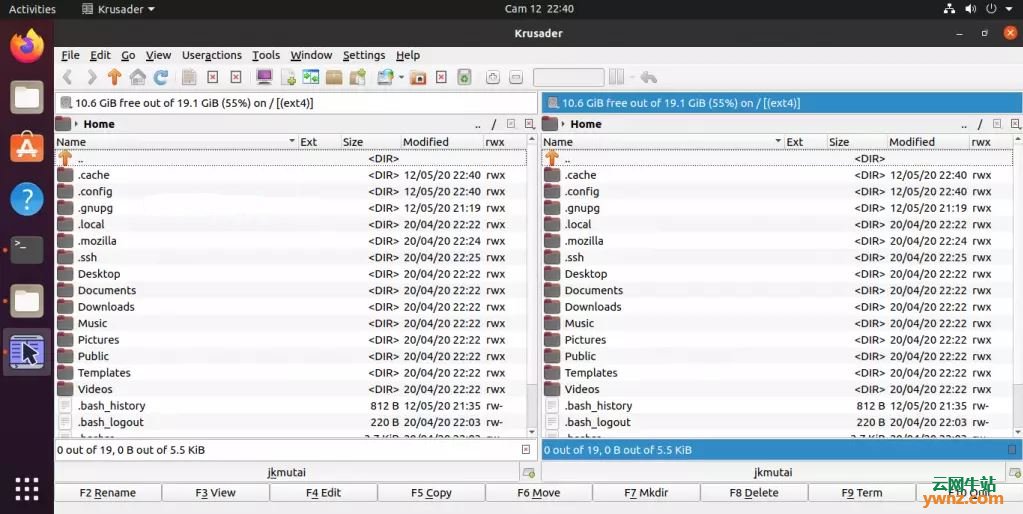Click the left panel Modified column header
Viewport: 1023px width, 514px height.
pos(442,142)
